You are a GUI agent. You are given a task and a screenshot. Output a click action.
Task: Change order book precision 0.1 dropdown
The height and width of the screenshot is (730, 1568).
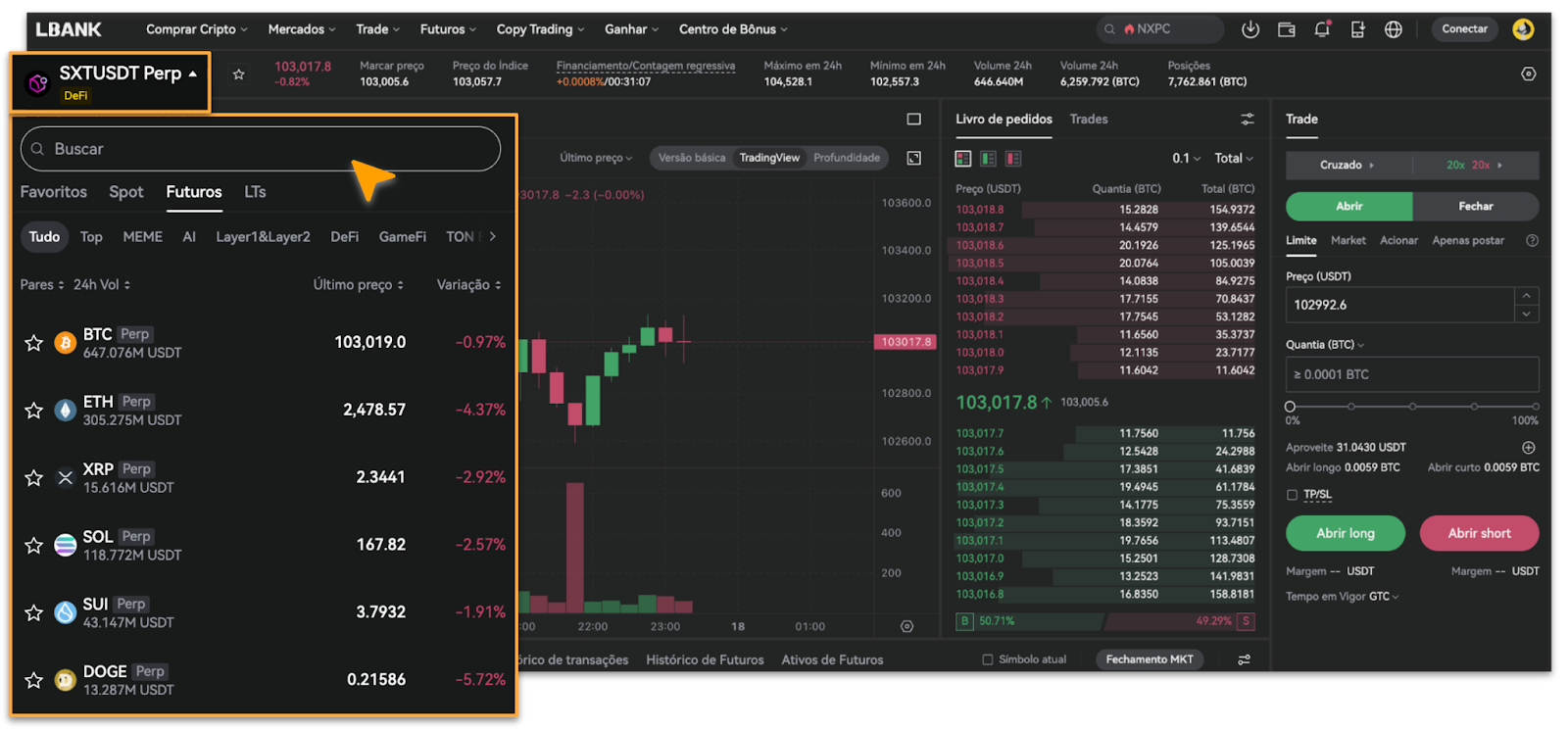(x=1186, y=158)
